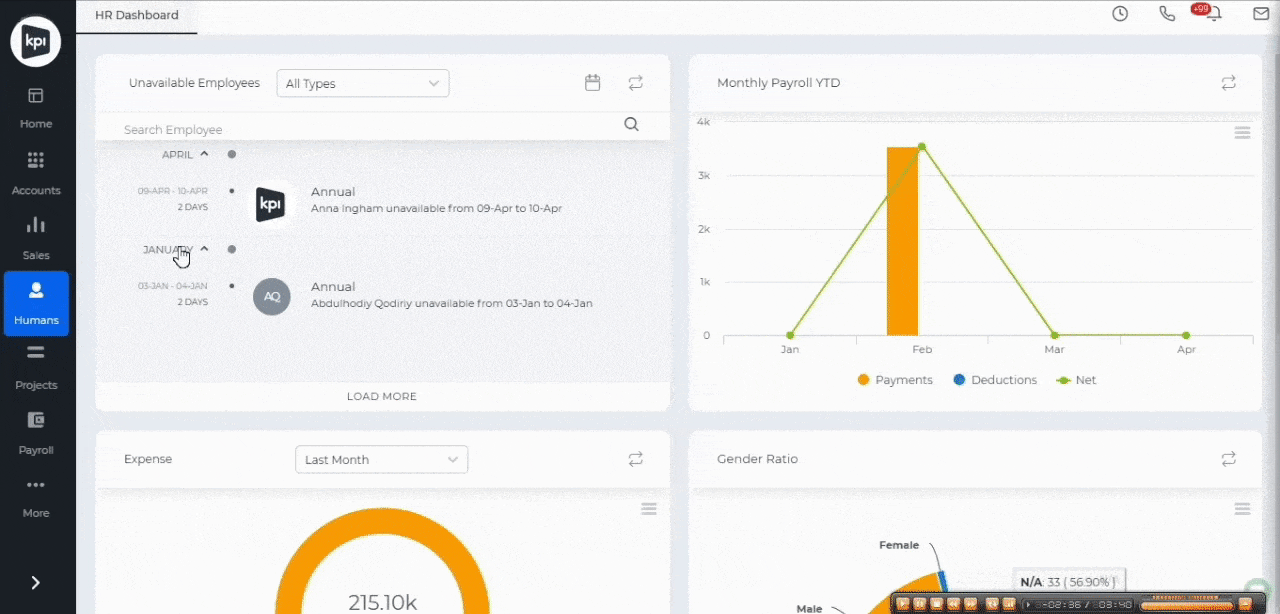1280x614 pixels.
Task: Open the Monthly Payroll chart hamburger menu
Action: pos(1242,133)
